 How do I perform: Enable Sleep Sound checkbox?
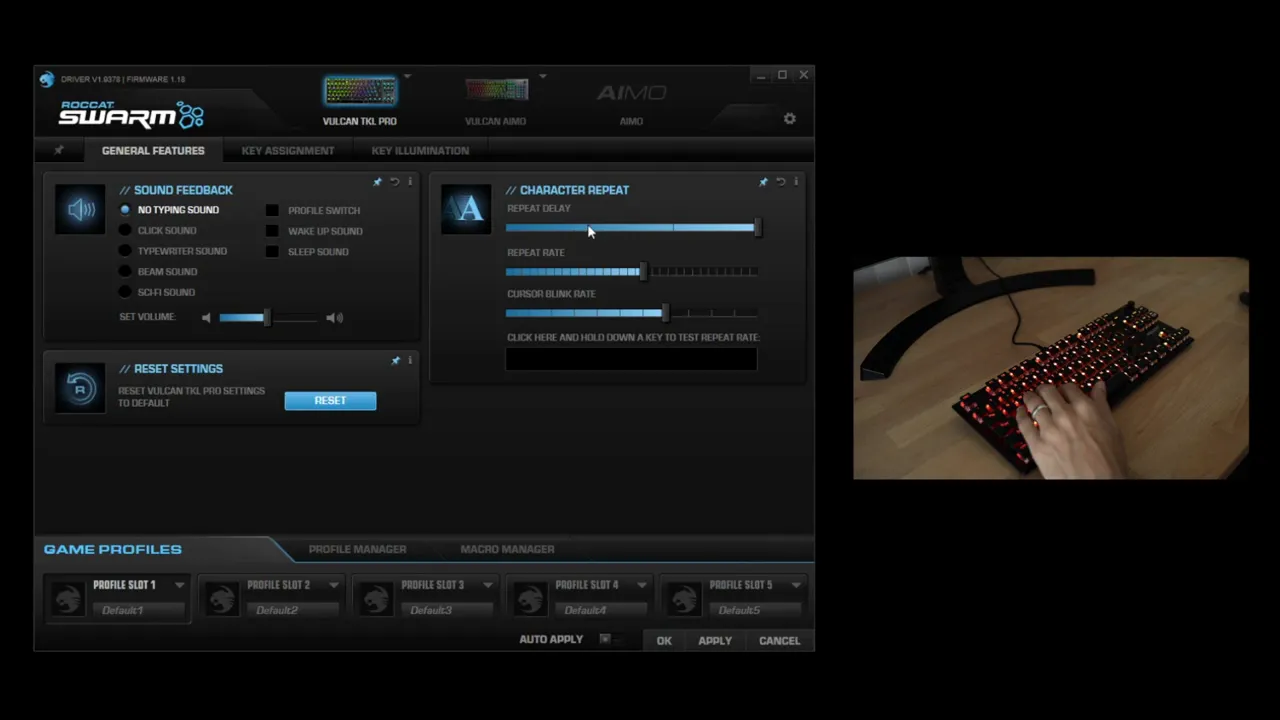tap(272, 252)
